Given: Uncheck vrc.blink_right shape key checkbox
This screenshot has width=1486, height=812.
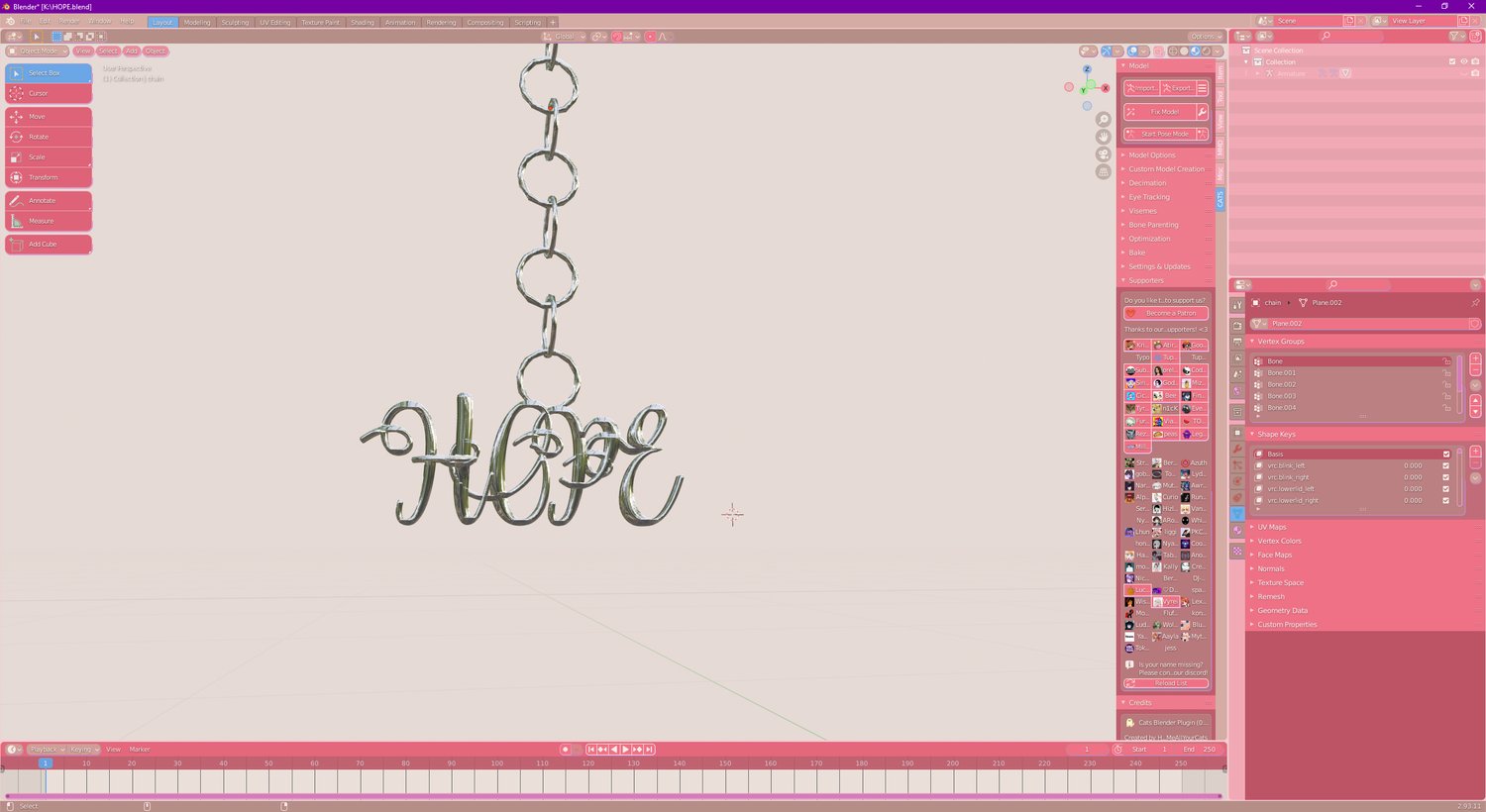Looking at the screenshot, I should tap(1446, 477).
